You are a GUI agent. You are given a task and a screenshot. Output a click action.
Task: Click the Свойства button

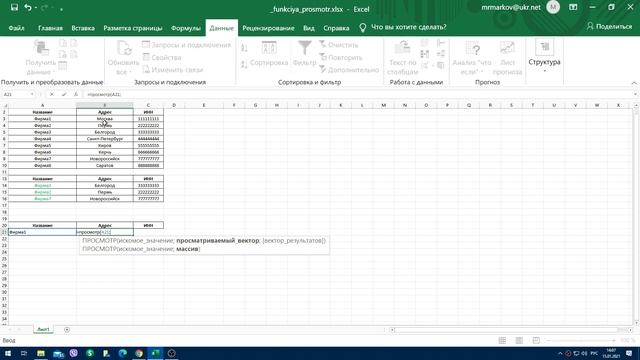click(162, 58)
